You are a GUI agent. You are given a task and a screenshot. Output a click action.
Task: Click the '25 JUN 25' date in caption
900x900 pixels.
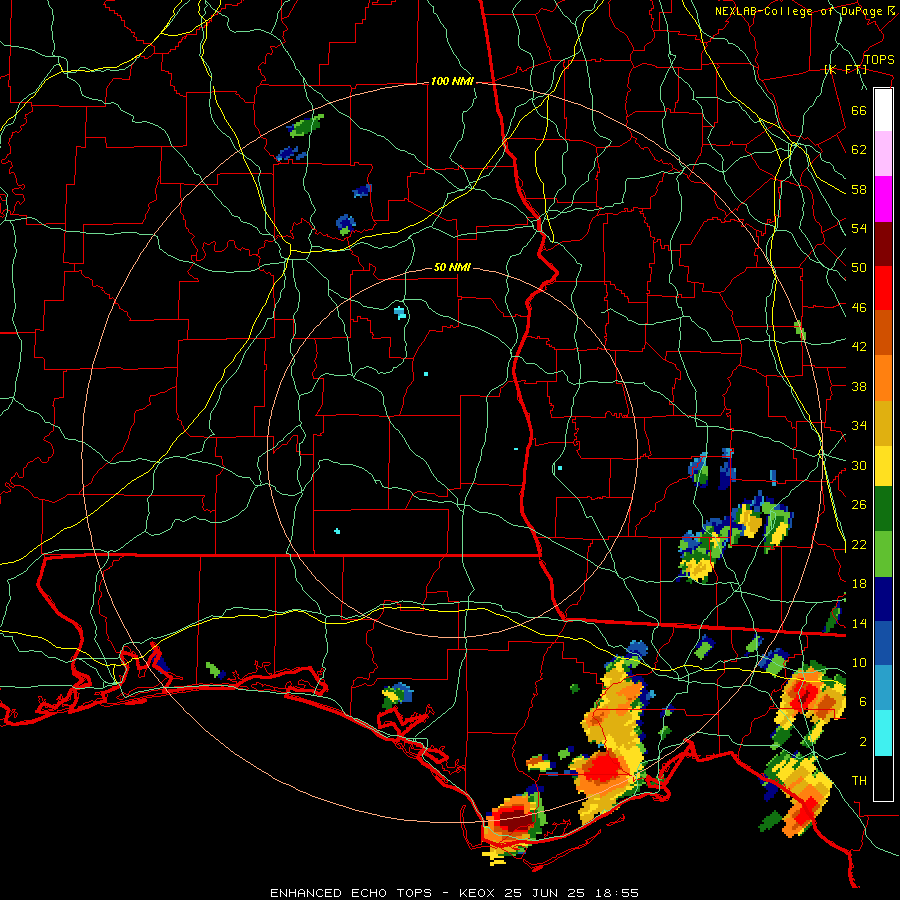545,893
